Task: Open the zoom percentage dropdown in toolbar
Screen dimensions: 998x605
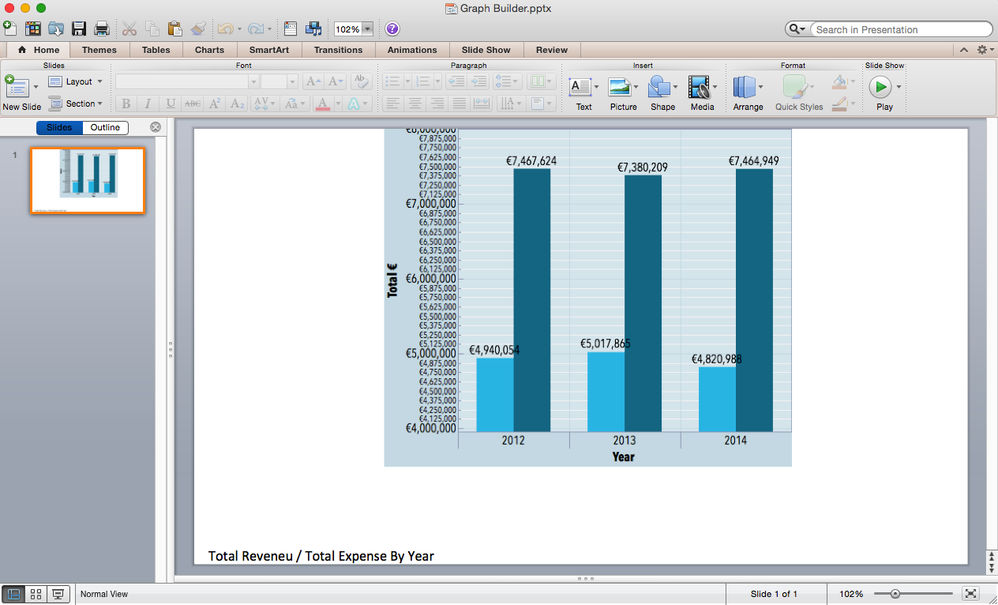Action: (x=367, y=29)
